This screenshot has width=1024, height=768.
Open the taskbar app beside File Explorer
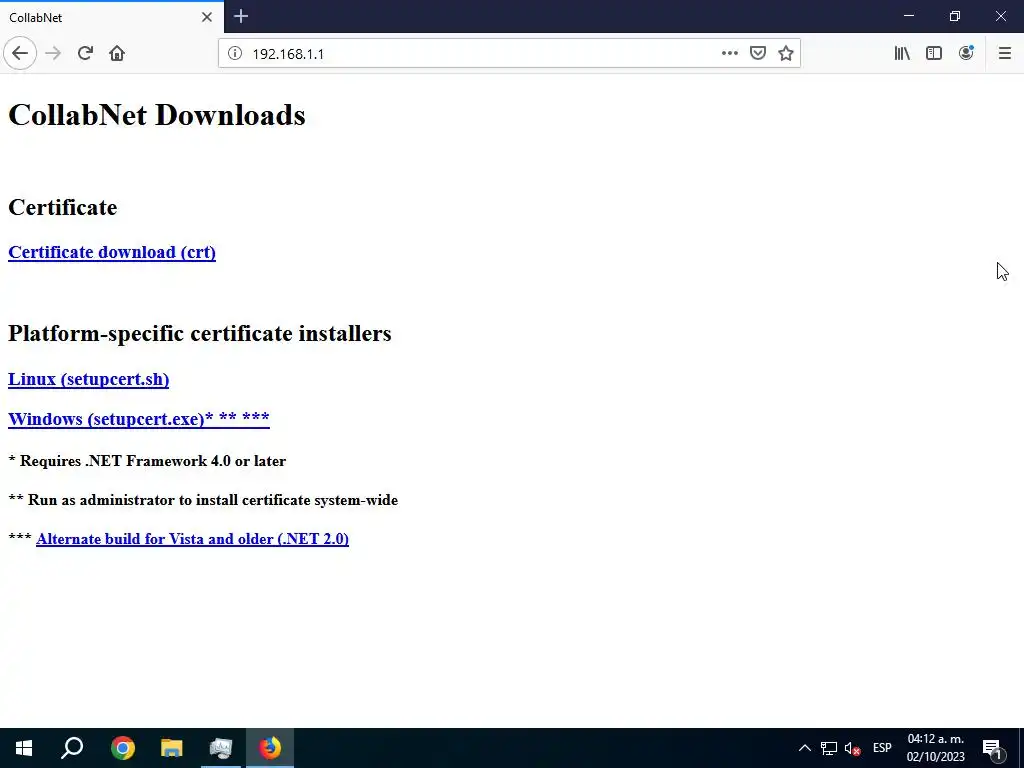click(221, 748)
